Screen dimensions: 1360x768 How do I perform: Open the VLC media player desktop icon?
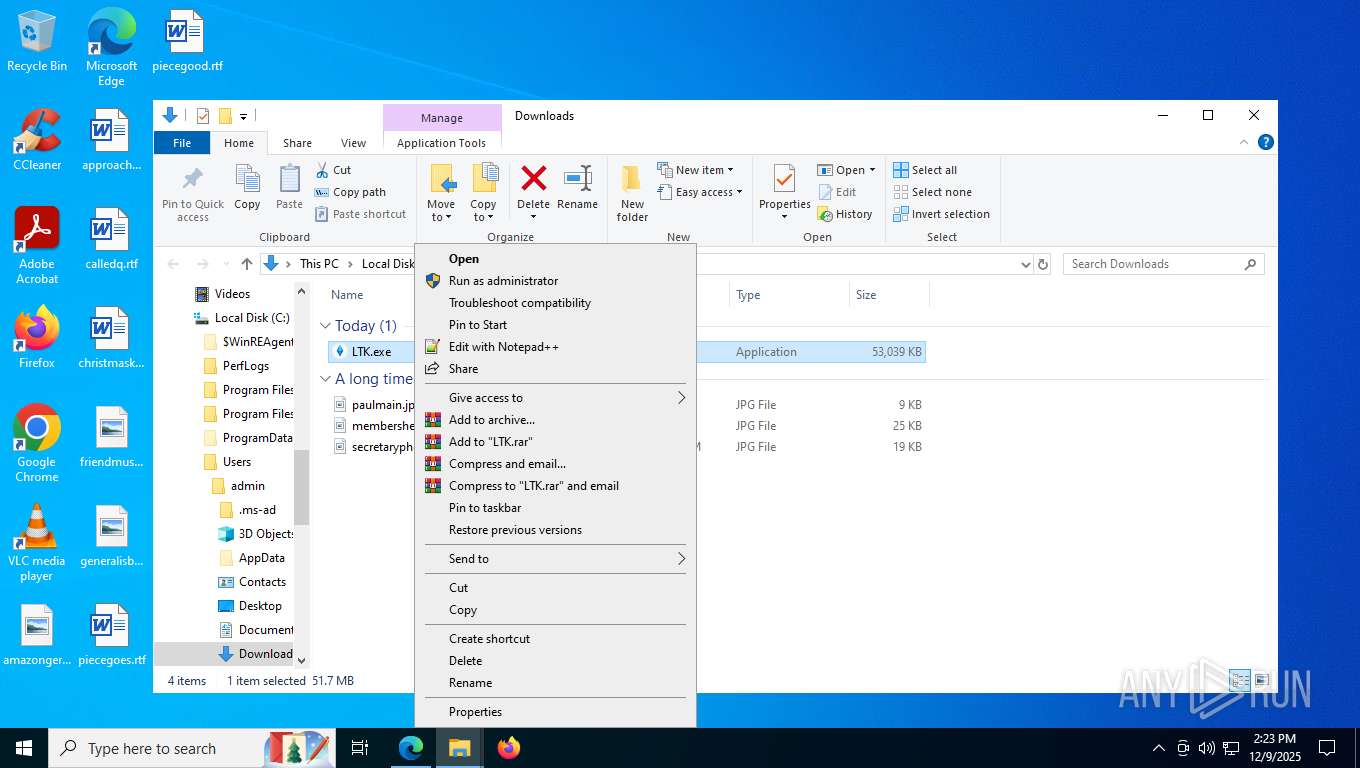(x=37, y=543)
